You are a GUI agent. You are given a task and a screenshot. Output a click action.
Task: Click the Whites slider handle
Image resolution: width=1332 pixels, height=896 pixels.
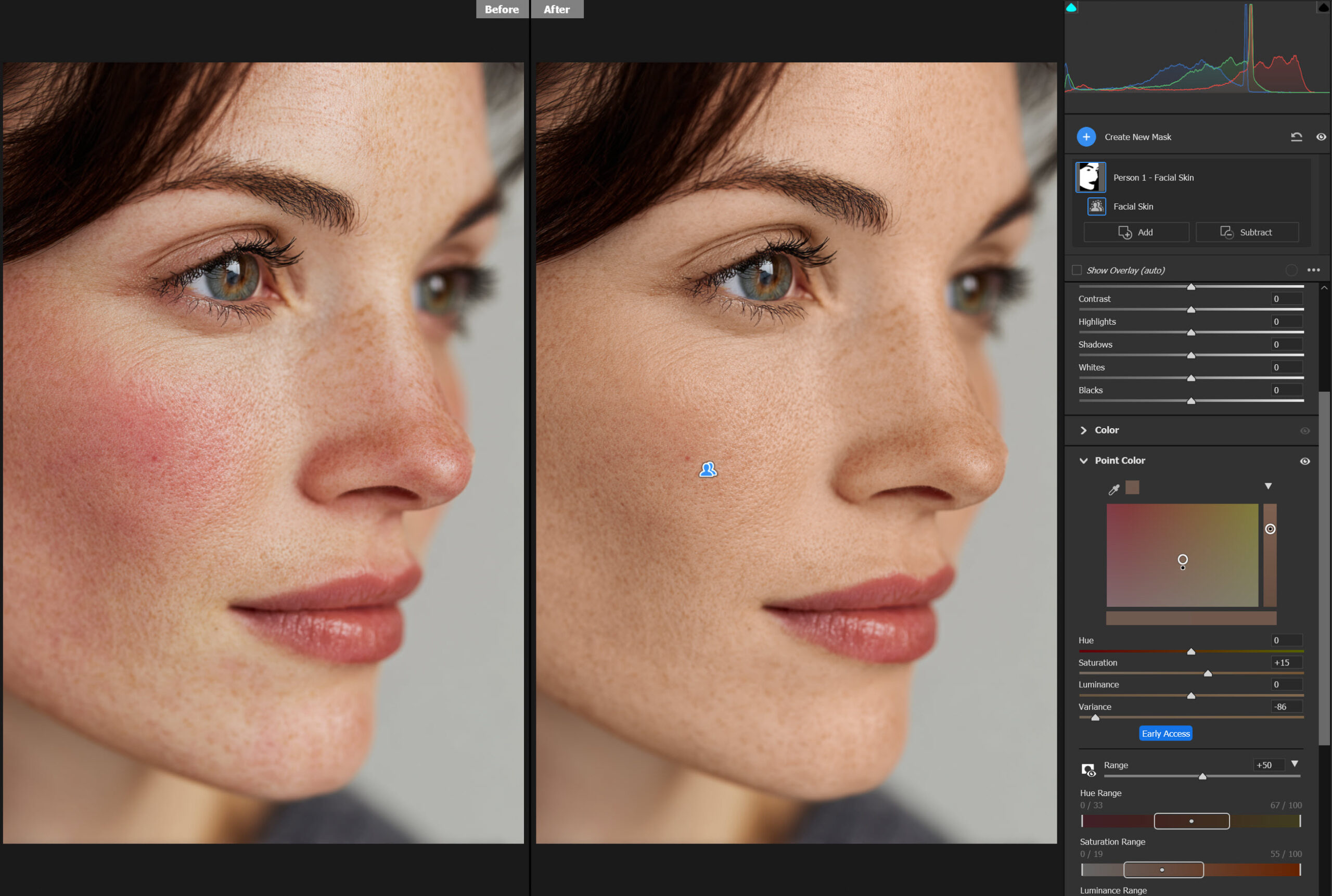pos(1191,378)
